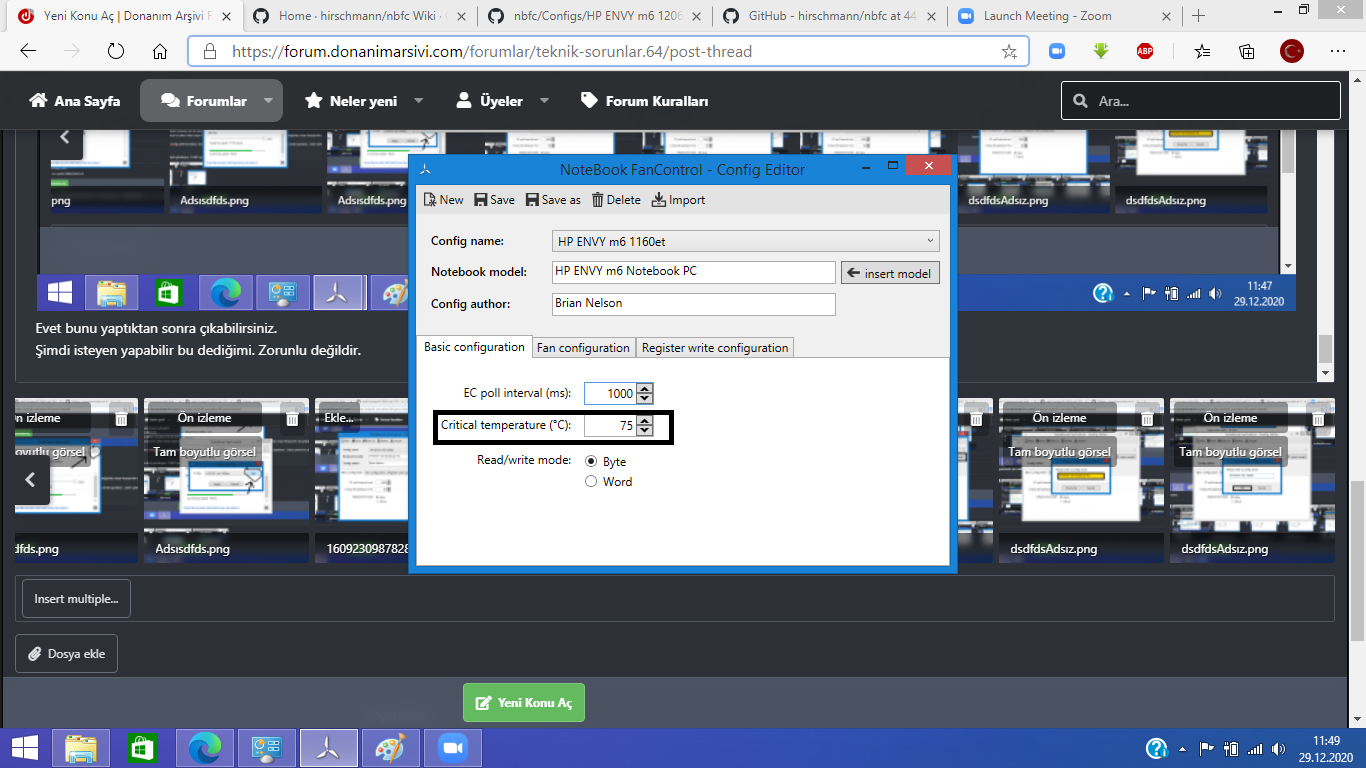Delete the config using Delete toolbar icon

616,200
